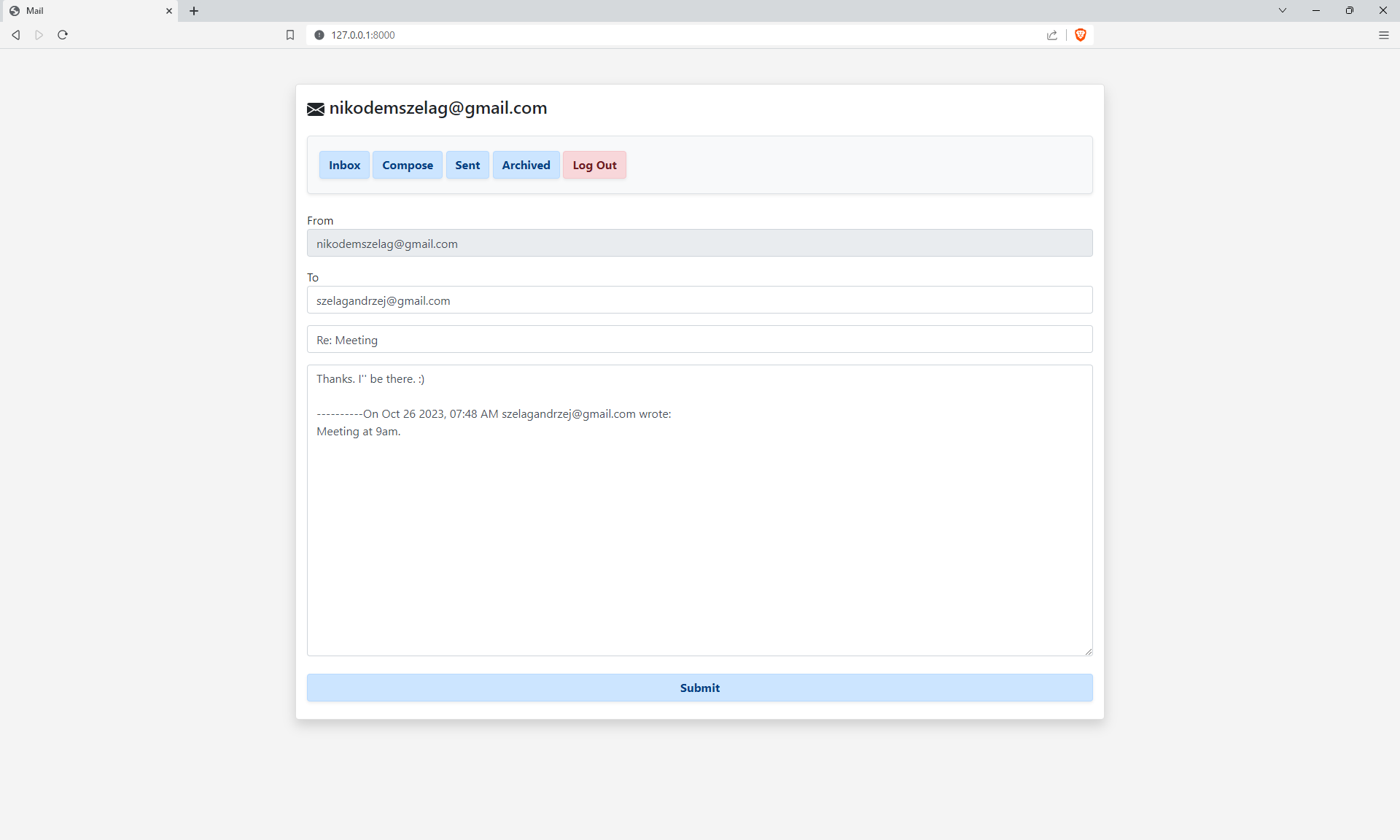This screenshot has width=1400, height=840.
Task: Open the browser hamburger menu
Action: (x=1383, y=35)
